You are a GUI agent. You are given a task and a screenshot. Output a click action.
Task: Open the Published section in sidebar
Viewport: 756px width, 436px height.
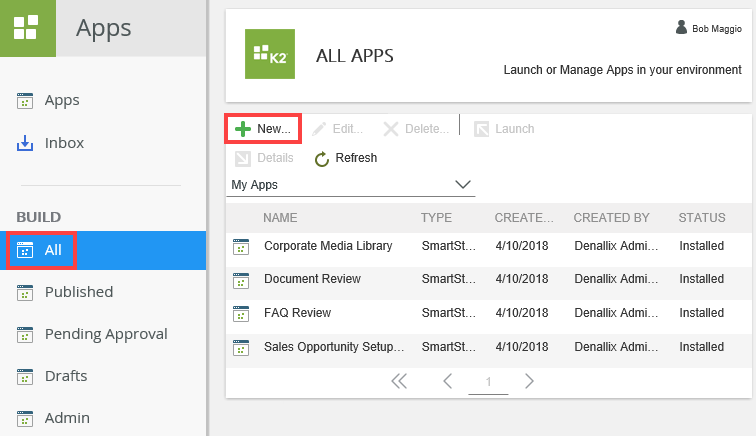(78, 292)
